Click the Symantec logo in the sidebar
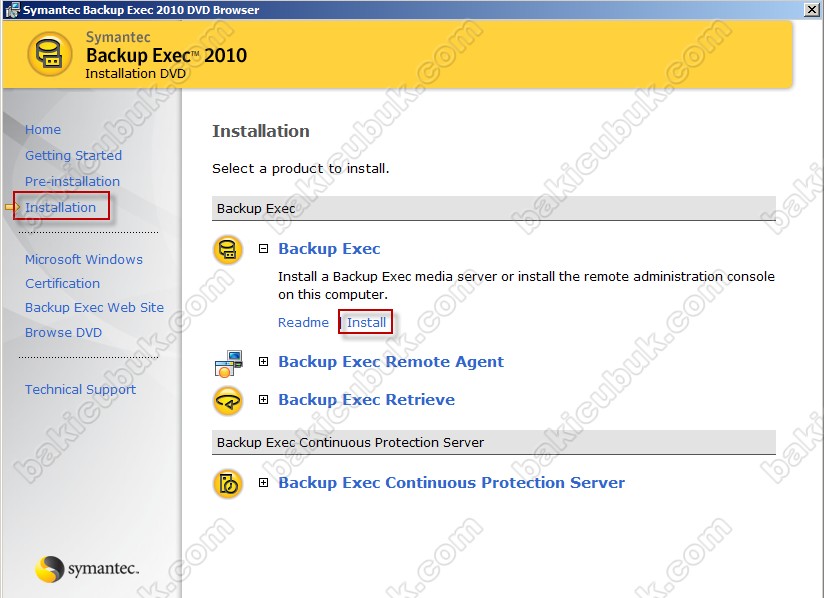Viewport: 824px width, 598px height. point(87,569)
